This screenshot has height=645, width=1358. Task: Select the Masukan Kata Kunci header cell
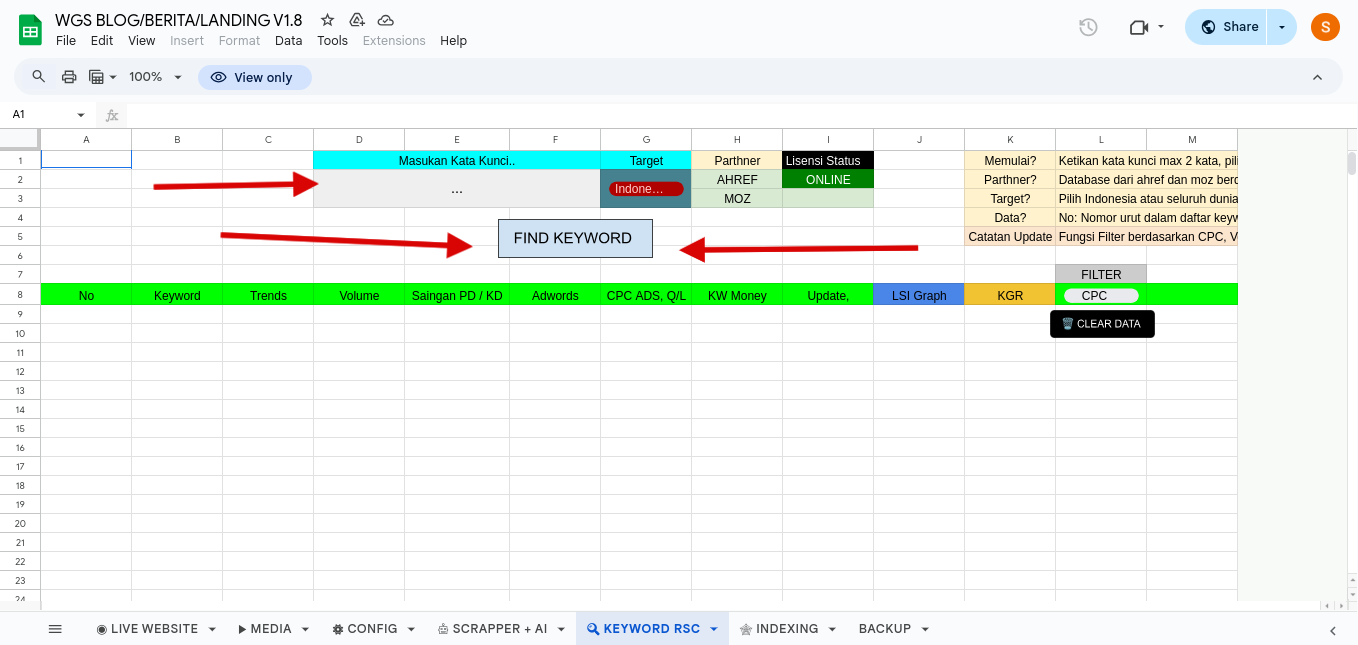[457, 161]
